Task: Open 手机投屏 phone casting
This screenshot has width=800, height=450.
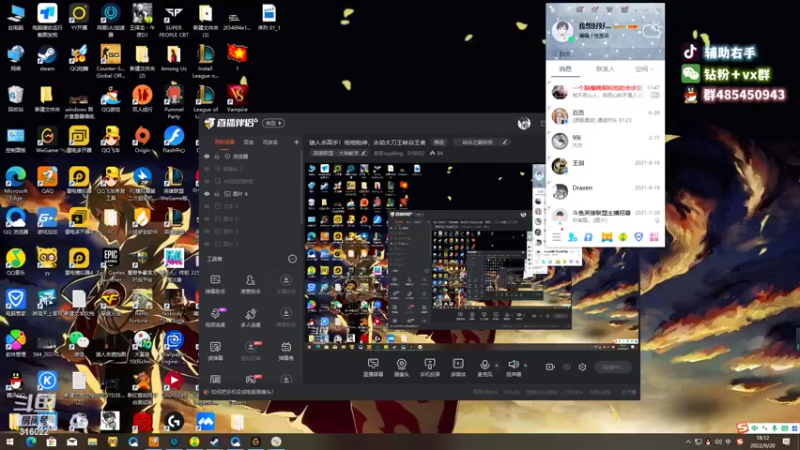Action: [x=430, y=367]
